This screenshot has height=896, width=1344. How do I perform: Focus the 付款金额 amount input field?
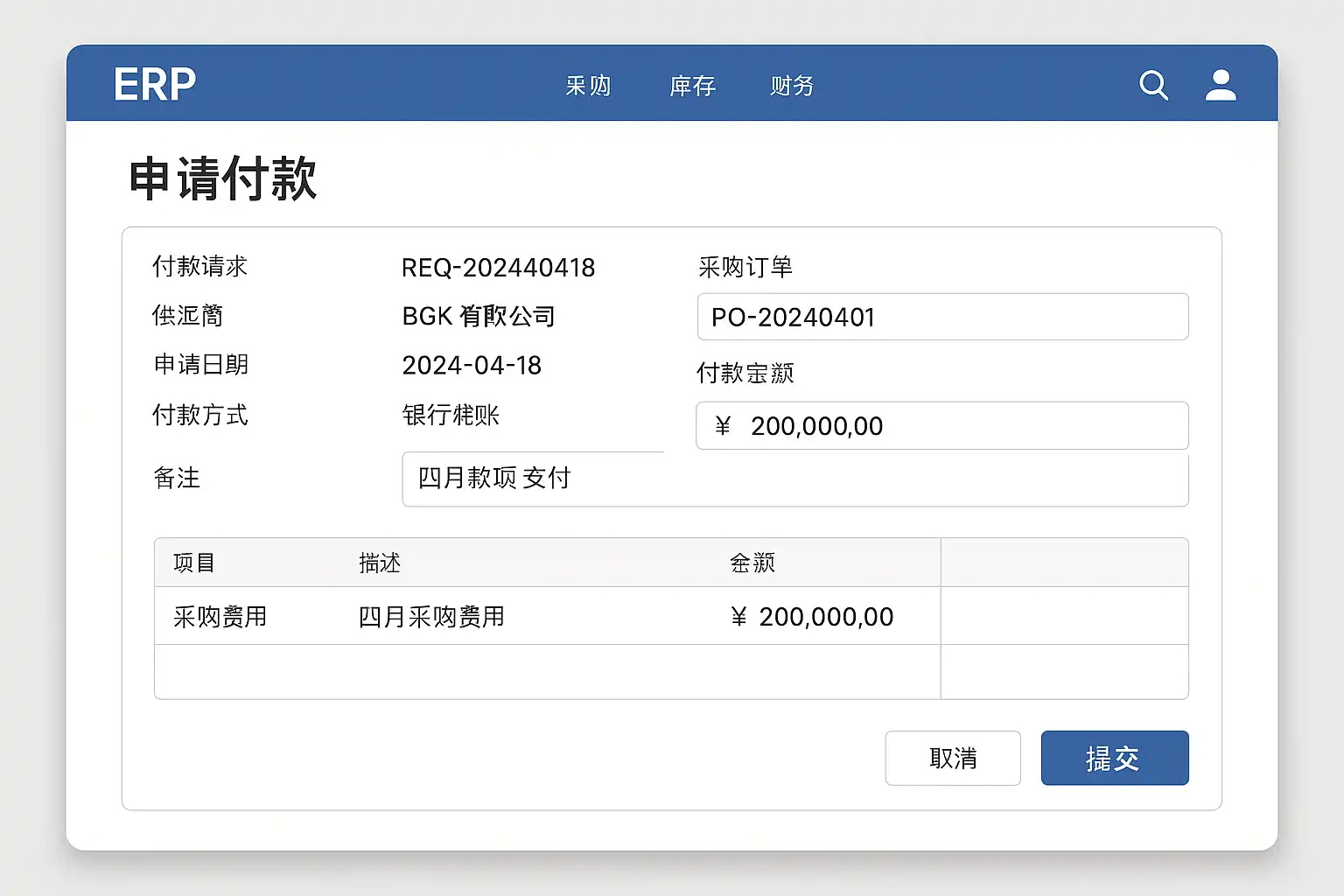pyautogui.click(x=942, y=426)
